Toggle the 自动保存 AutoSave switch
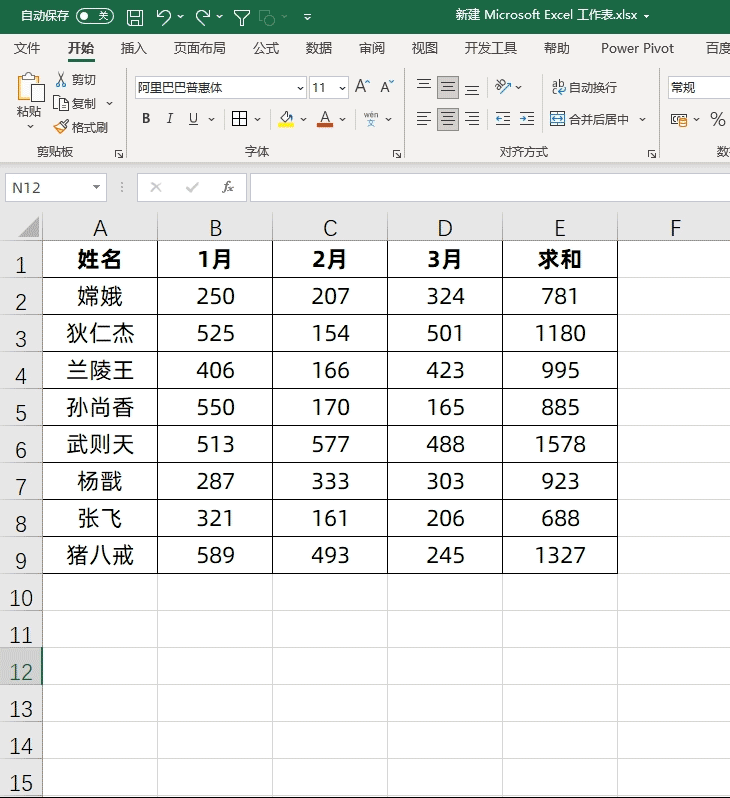This screenshot has height=798, width=730. pyautogui.click(x=95, y=16)
